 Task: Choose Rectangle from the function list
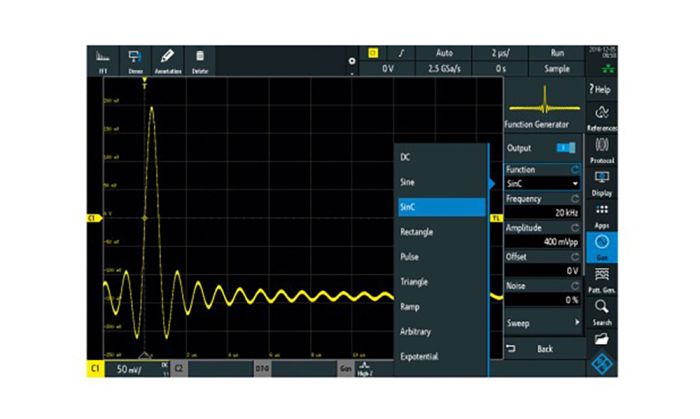tap(441, 232)
